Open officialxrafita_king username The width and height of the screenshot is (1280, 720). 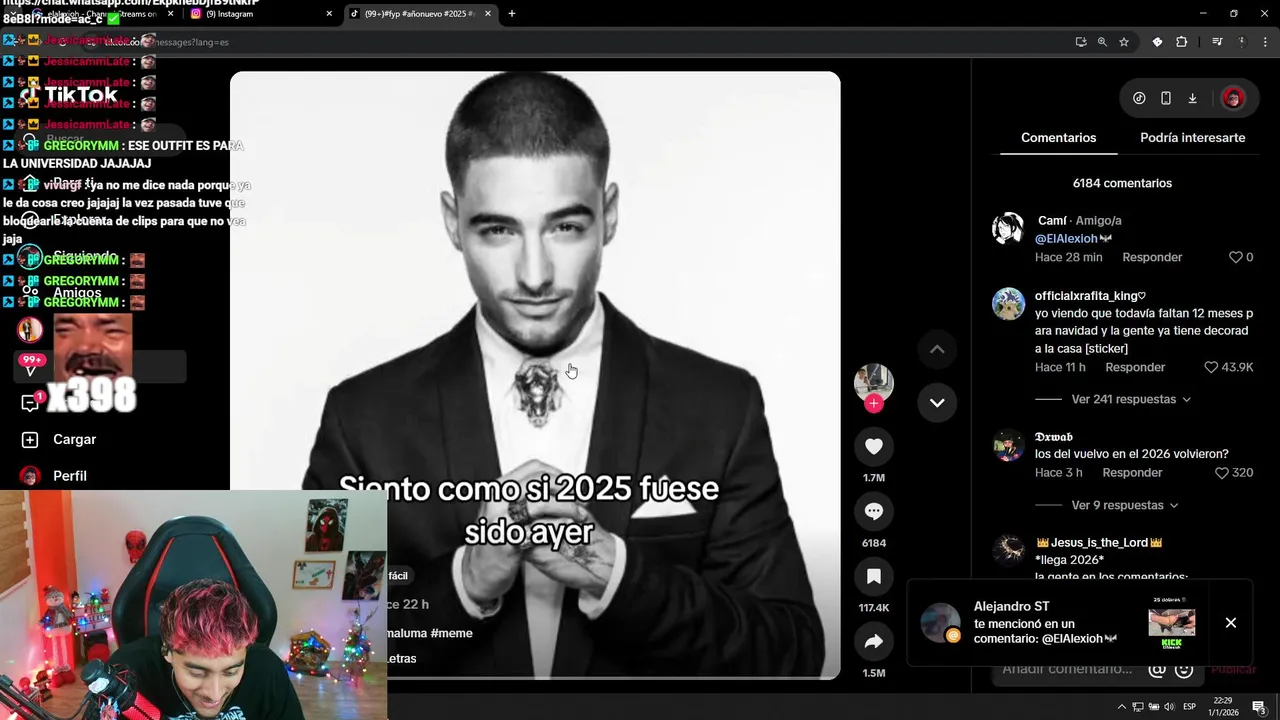click(1090, 296)
